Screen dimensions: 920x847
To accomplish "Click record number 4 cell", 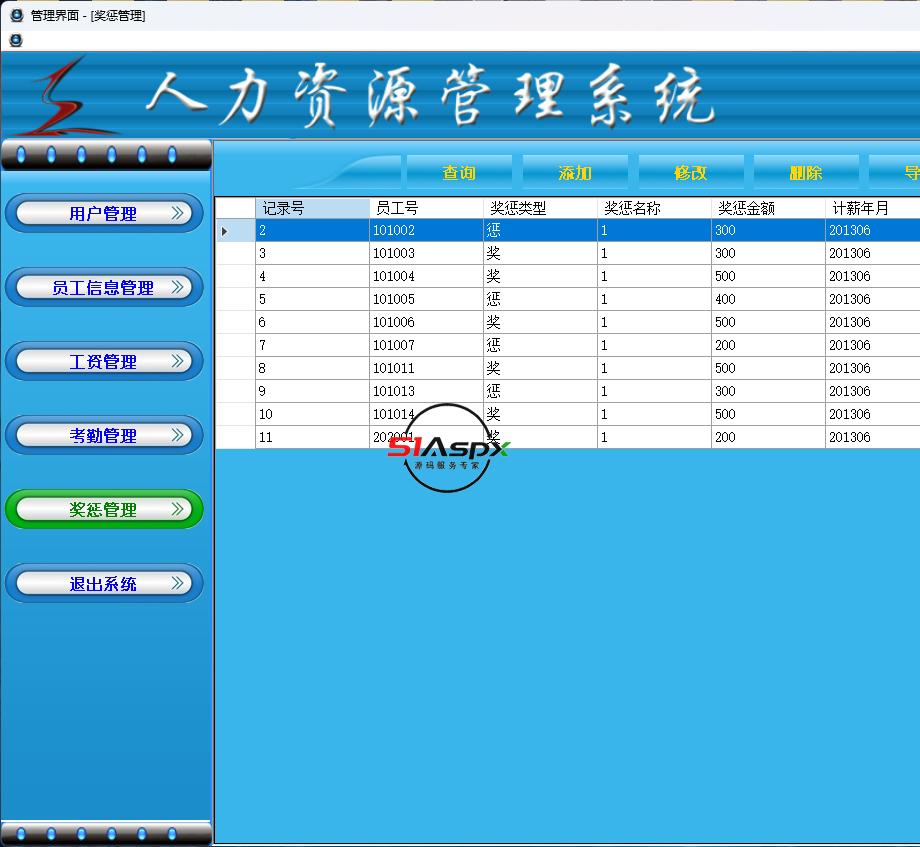I will tap(312, 276).
